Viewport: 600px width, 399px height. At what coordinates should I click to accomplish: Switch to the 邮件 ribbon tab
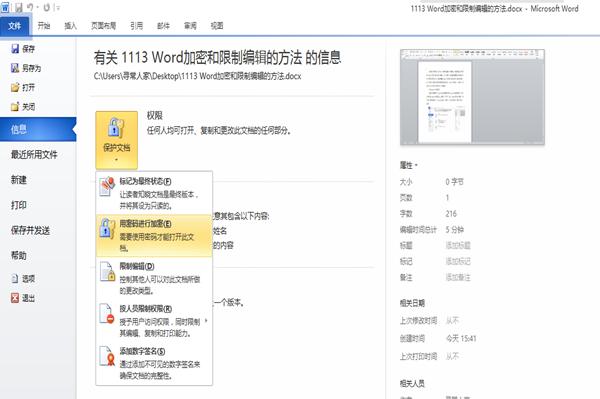pos(163,26)
